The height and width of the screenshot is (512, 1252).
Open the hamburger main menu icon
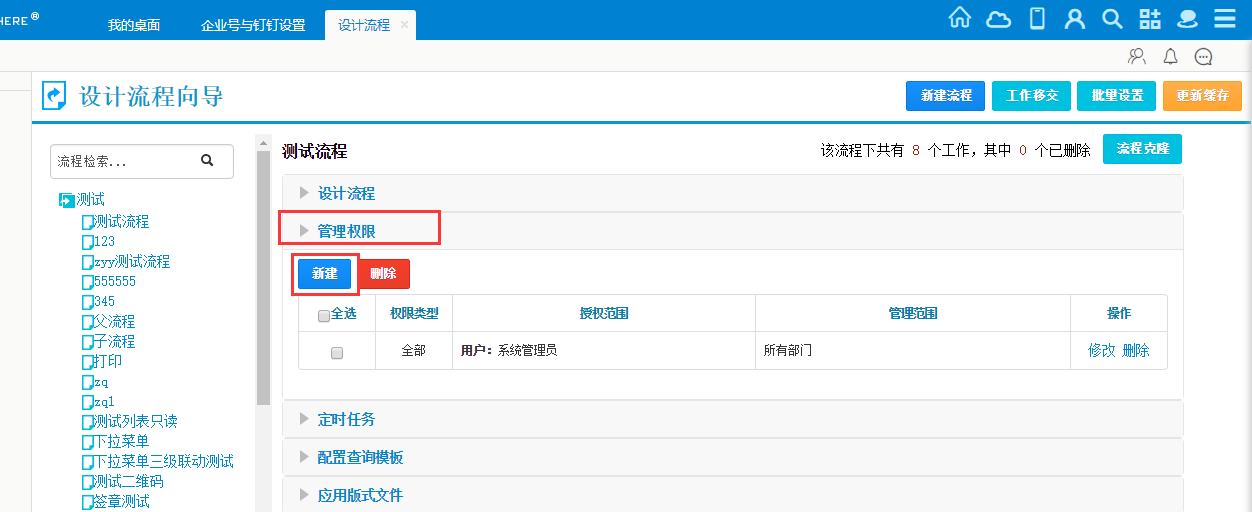pos(1225,19)
